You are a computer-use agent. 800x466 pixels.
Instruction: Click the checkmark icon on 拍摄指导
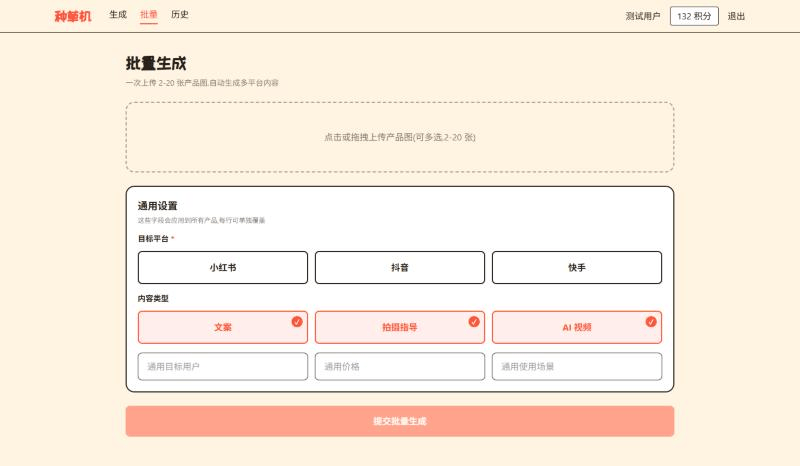coord(474,322)
